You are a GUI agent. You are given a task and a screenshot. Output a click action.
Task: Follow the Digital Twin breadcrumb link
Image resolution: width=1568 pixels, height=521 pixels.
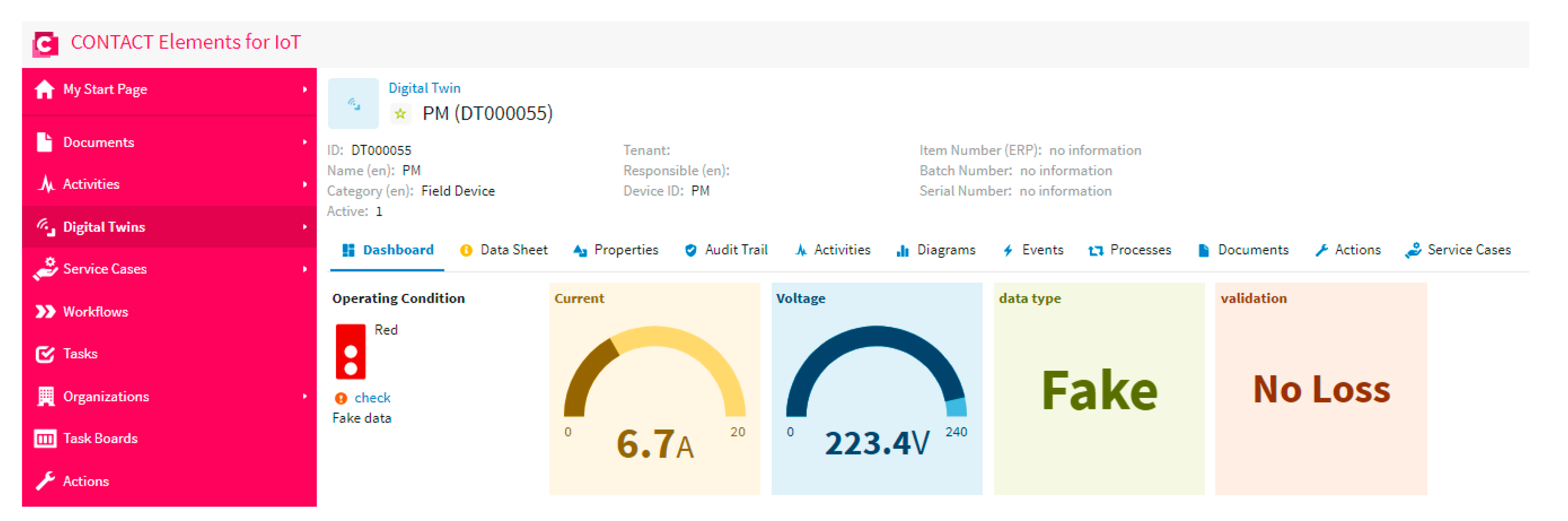[424, 88]
